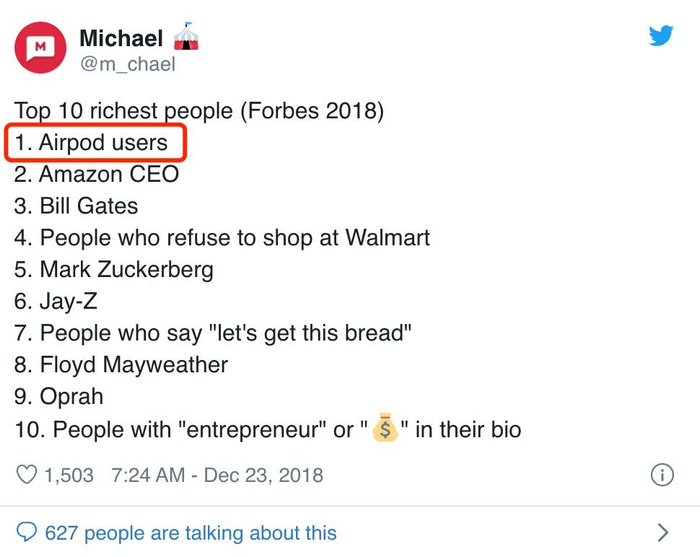Expand conversation with the right chevron arrow

[662, 532]
